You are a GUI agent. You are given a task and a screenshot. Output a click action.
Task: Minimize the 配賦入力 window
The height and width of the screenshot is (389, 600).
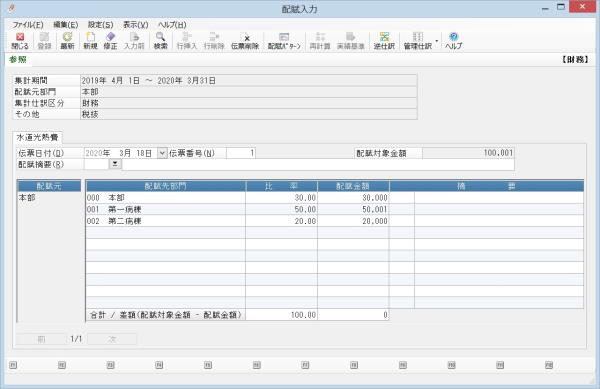[545, 8]
